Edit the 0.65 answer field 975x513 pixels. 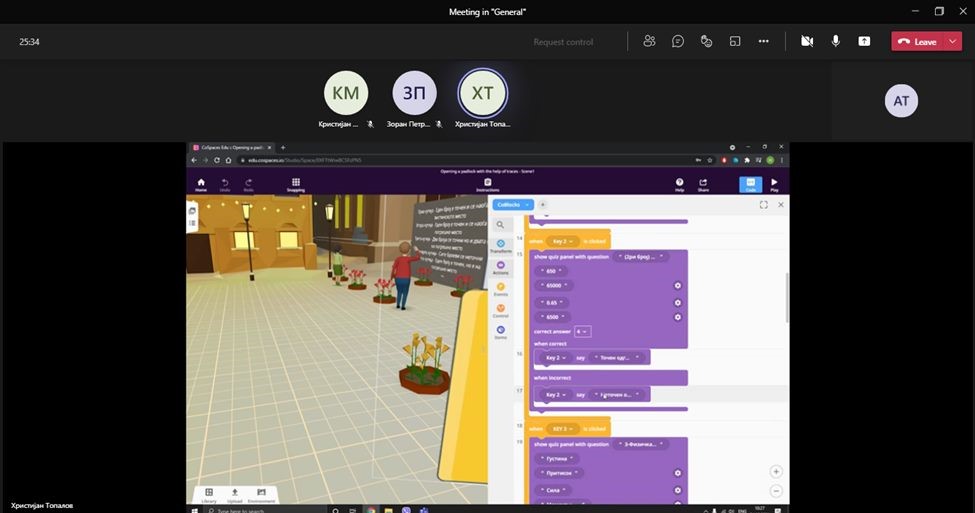tap(552, 303)
